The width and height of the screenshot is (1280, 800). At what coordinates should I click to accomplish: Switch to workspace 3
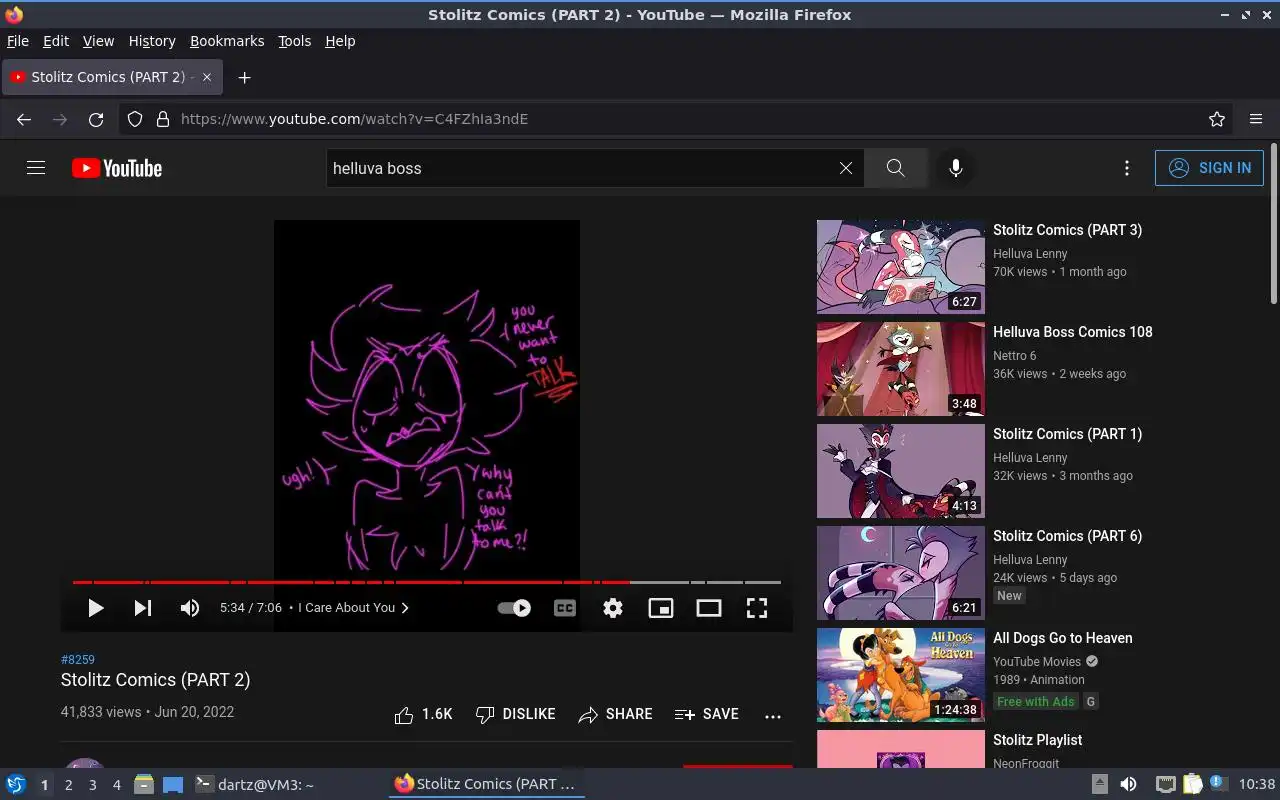click(92, 785)
